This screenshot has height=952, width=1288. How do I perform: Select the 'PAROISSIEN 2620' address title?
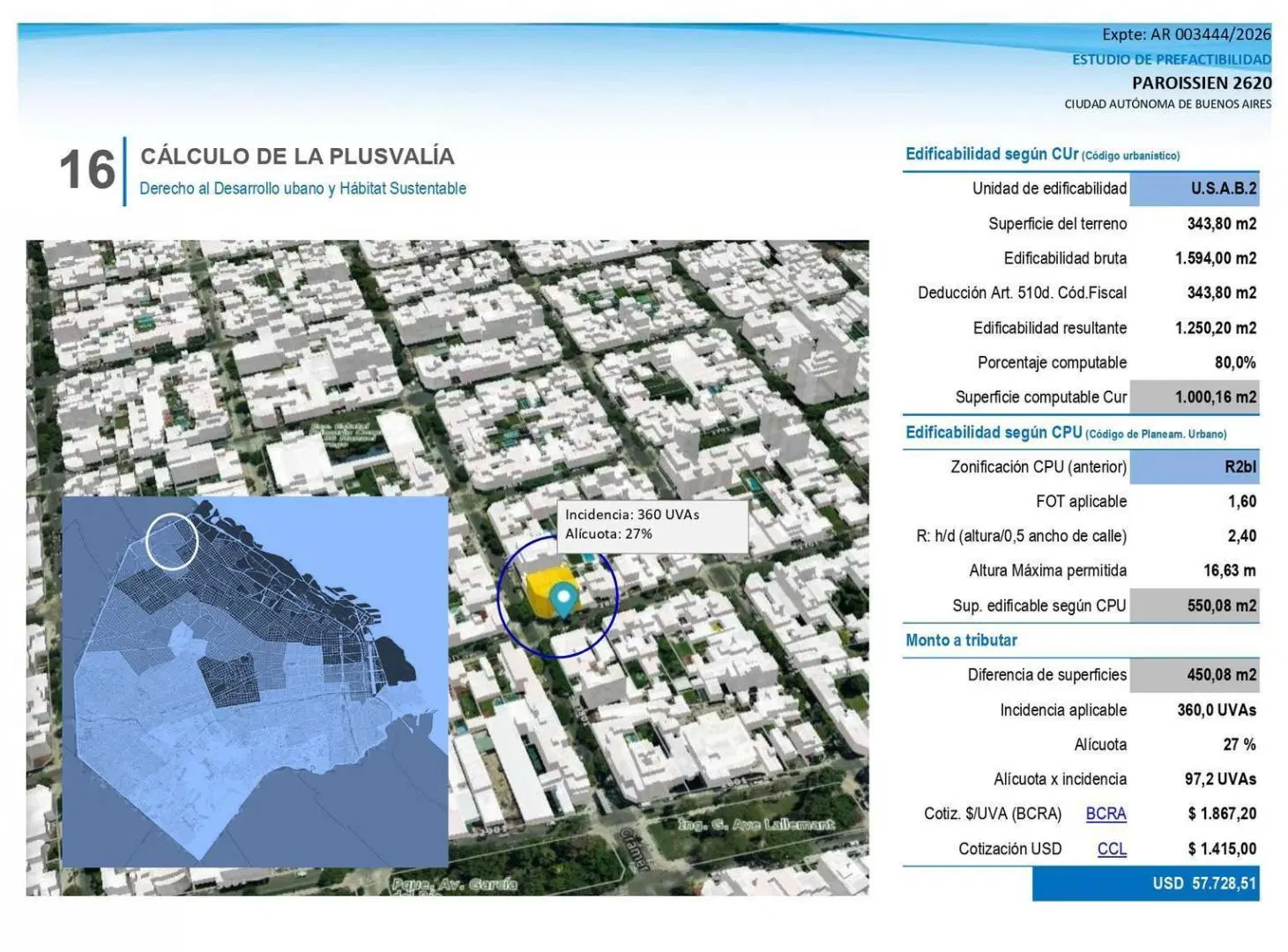click(1202, 83)
